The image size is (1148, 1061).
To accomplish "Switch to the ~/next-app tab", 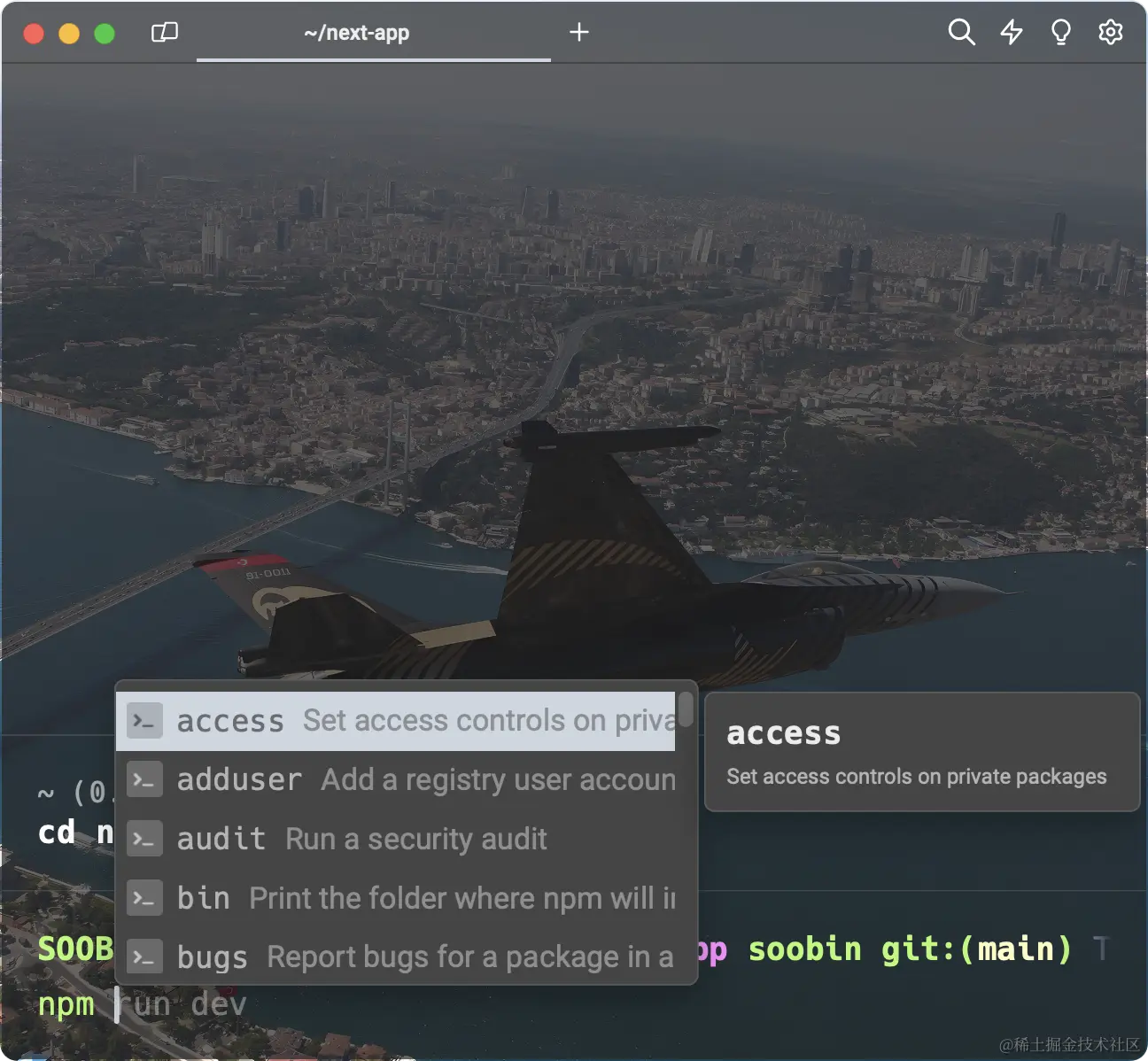I will click(374, 34).
